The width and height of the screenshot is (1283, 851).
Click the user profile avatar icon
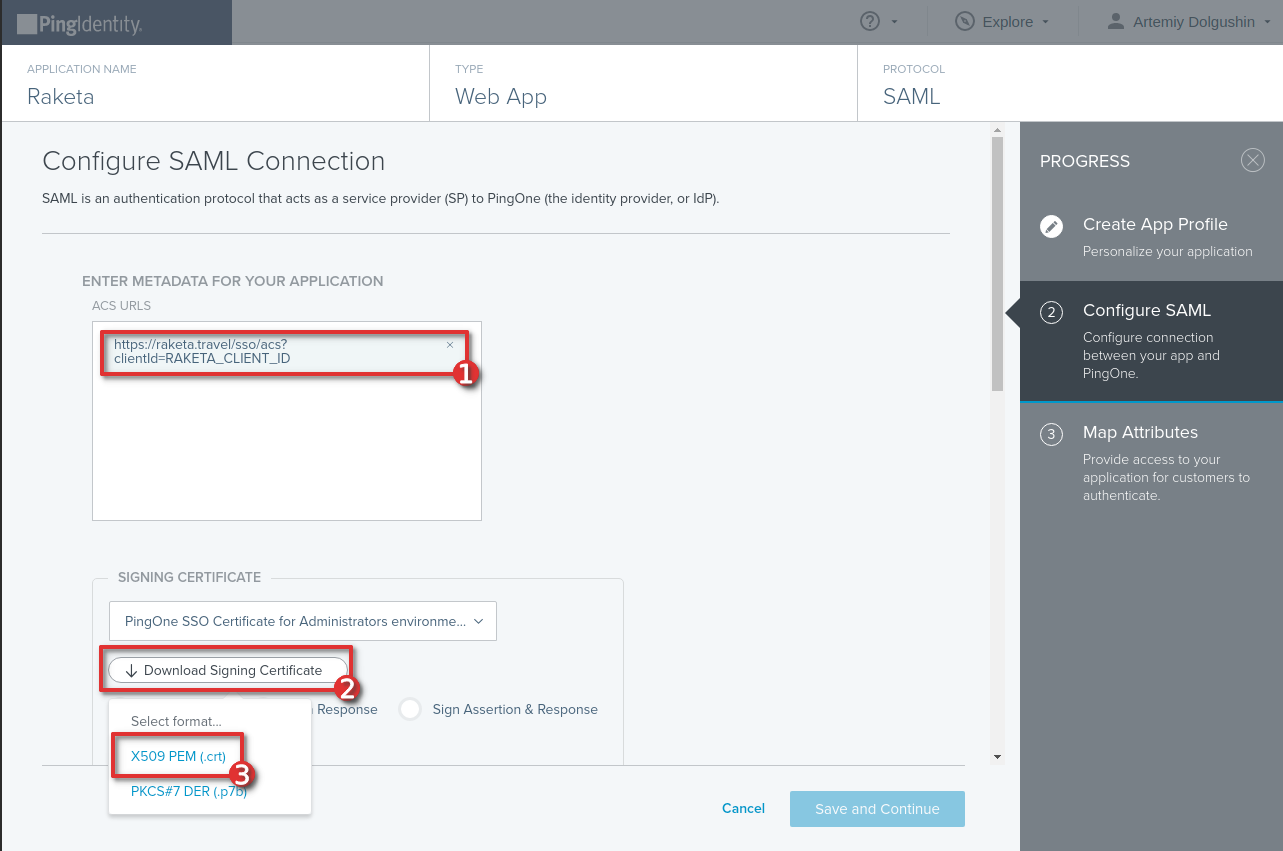(x=1116, y=21)
